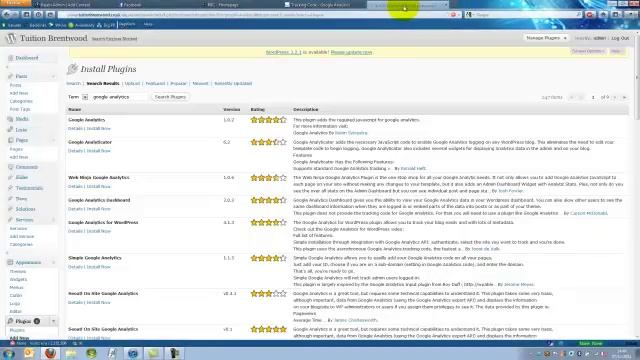Open the Term search type dropdown

tap(85, 97)
